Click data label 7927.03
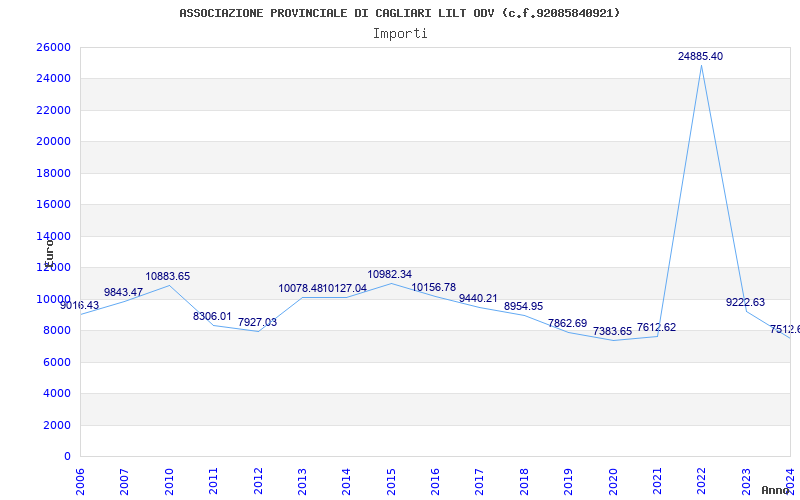 click(x=257, y=322)
